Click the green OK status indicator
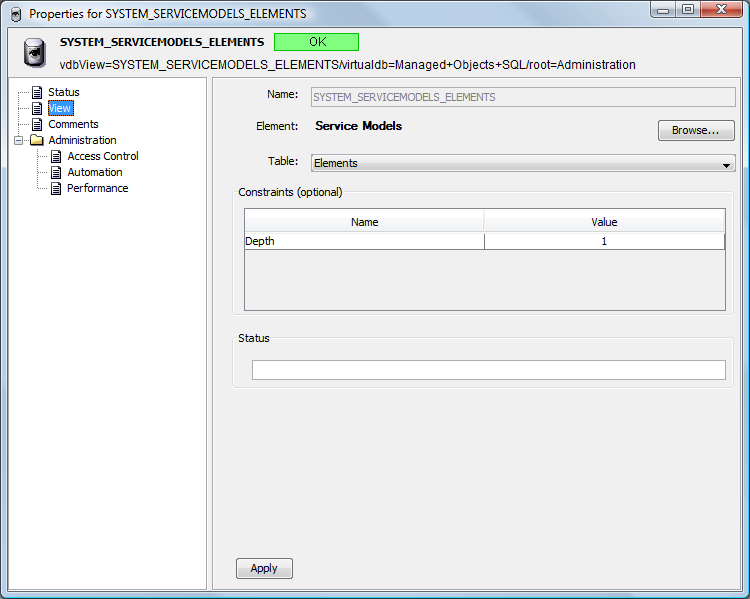Screen dimensions: 750x599 click(x=317, y=42)
